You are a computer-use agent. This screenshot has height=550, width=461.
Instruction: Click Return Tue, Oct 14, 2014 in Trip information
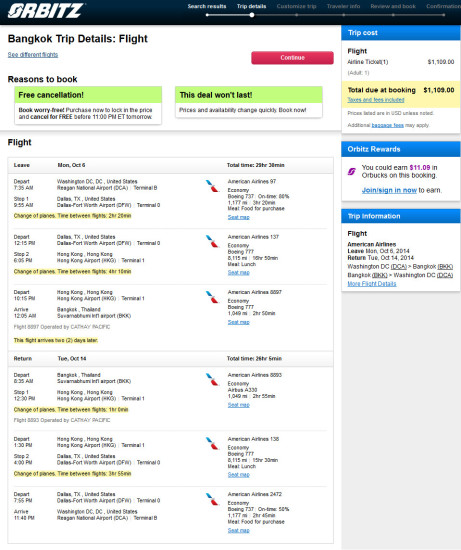pyautogui.click(x=380, y=258)
